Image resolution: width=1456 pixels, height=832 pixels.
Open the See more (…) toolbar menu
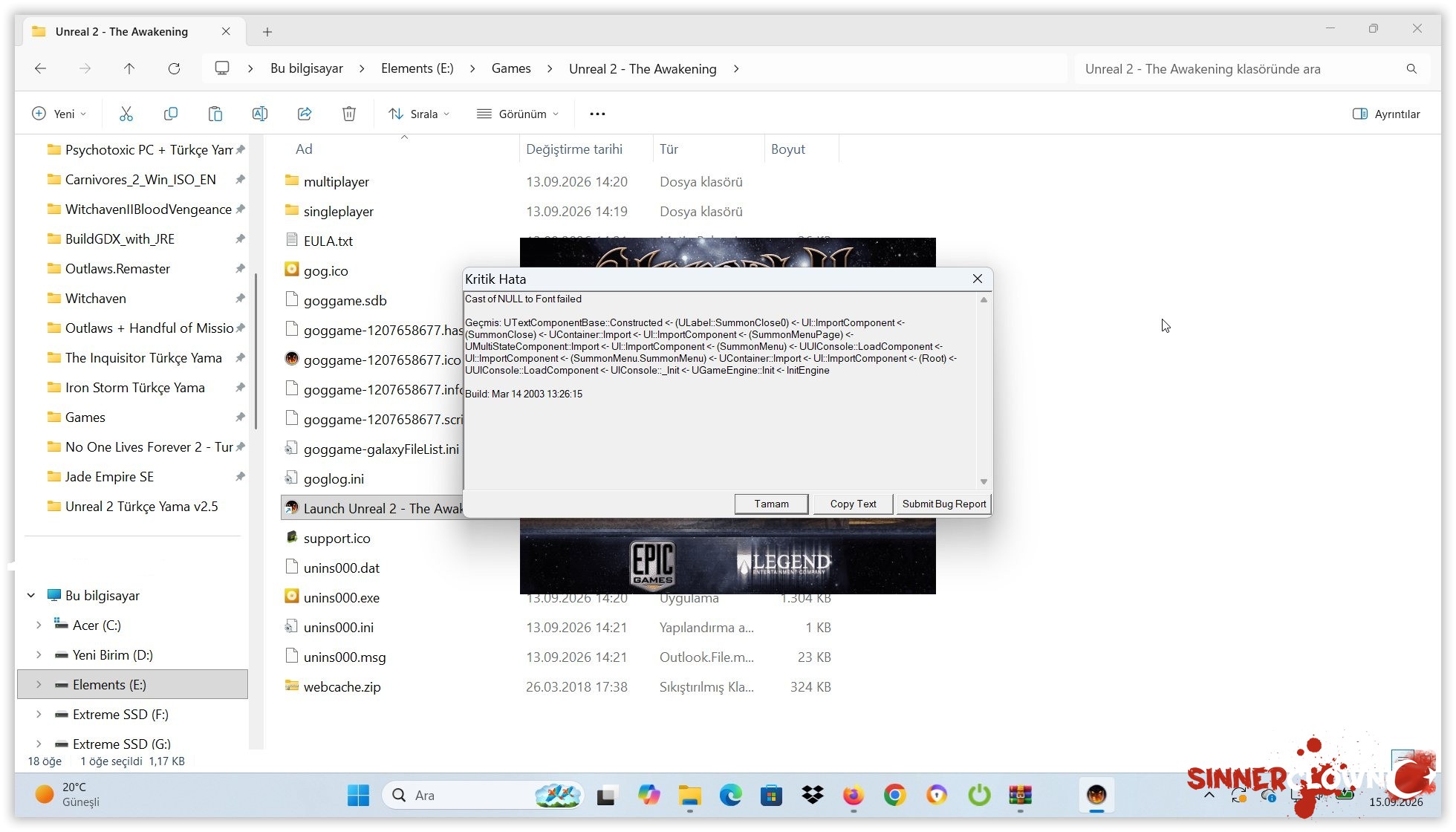tap(597, 114)
